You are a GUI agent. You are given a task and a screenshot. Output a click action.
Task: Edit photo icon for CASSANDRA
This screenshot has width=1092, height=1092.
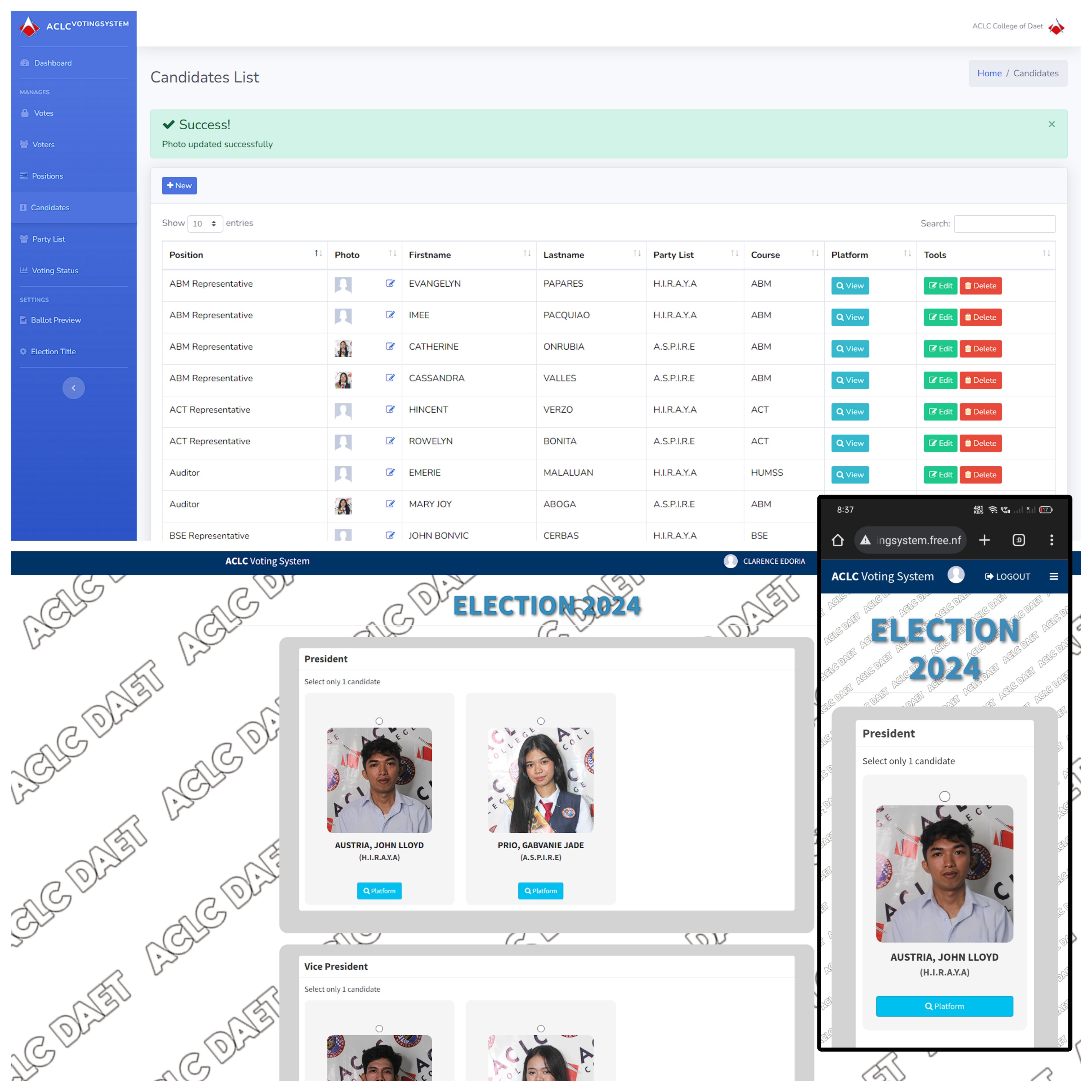[390, 378]
